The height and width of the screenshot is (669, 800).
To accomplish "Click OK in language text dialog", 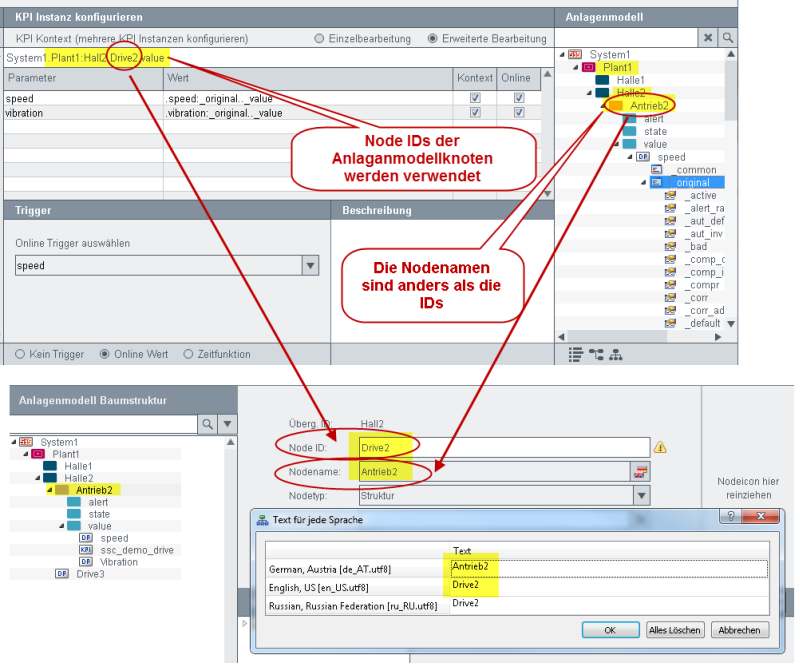I will point(608,630).
